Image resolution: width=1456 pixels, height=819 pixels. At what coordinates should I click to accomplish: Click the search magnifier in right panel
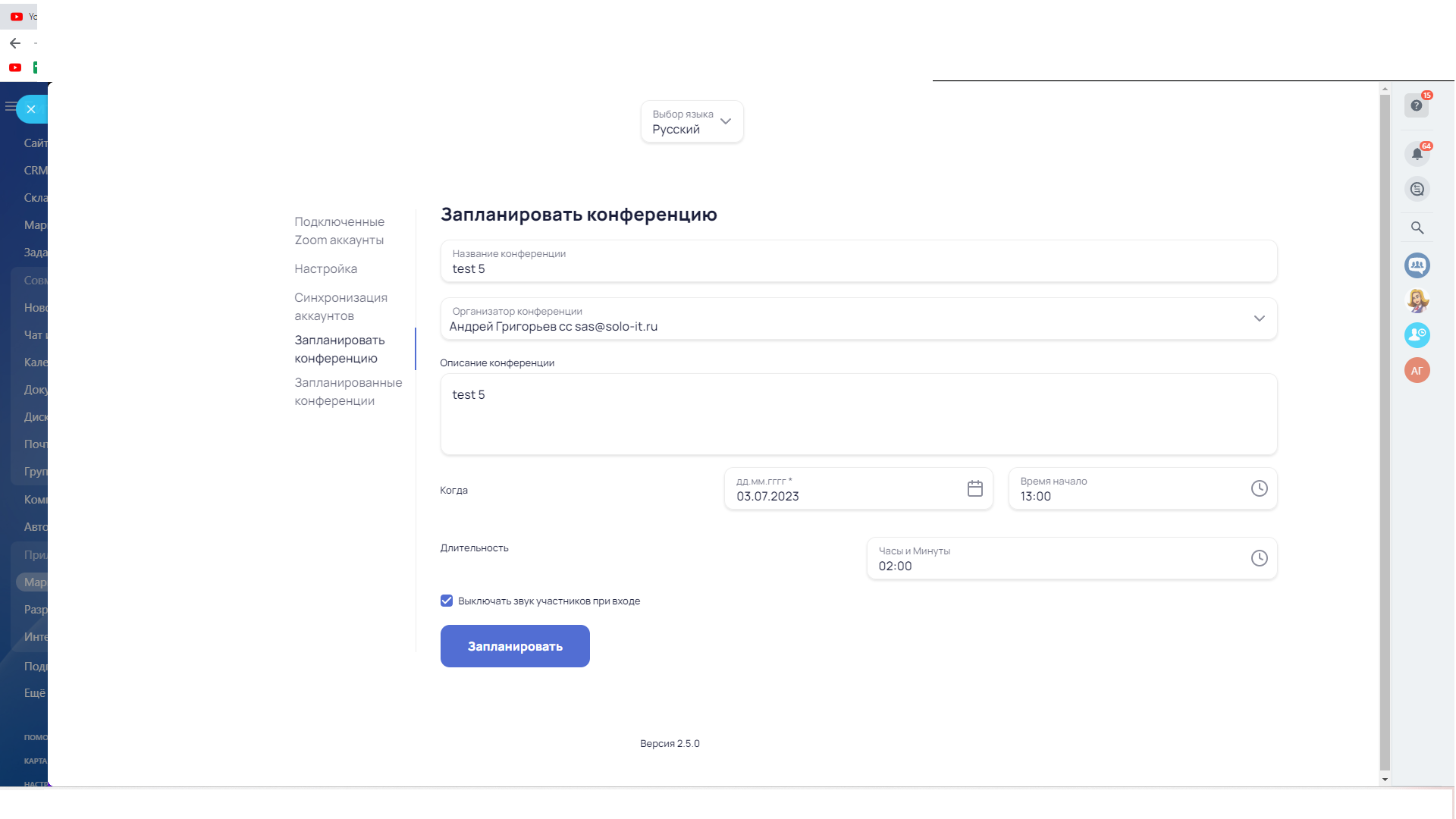coord(1417,227)
